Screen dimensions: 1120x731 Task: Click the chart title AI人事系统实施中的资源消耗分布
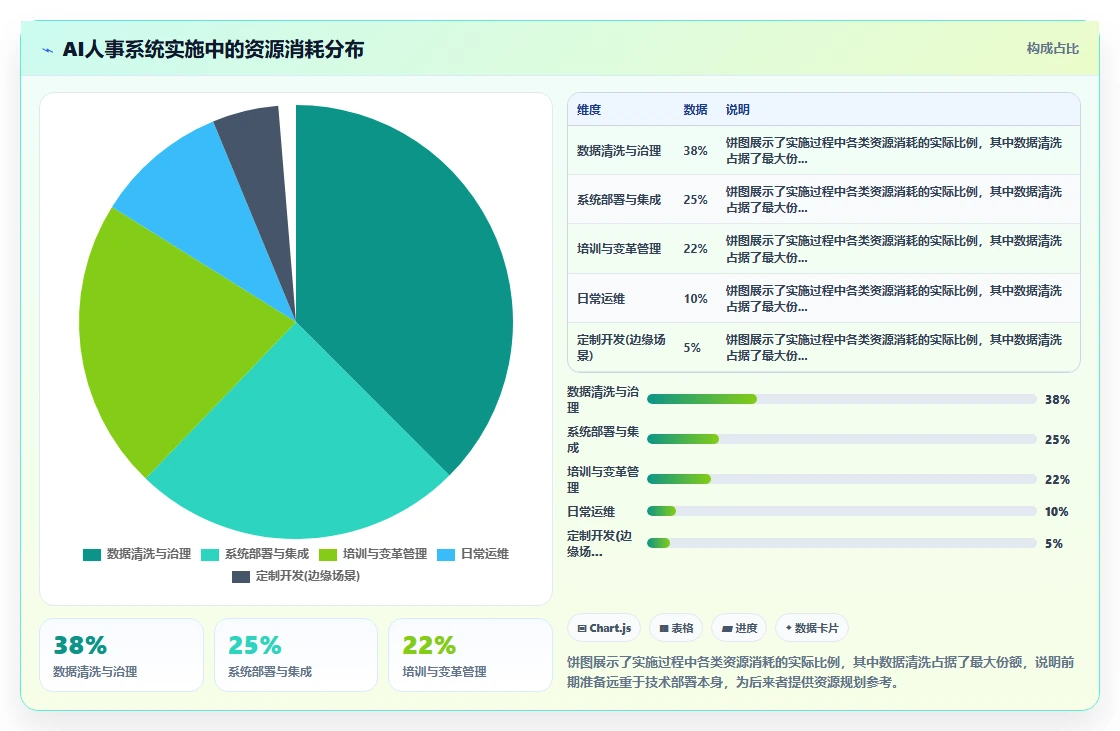coord(214,49)
